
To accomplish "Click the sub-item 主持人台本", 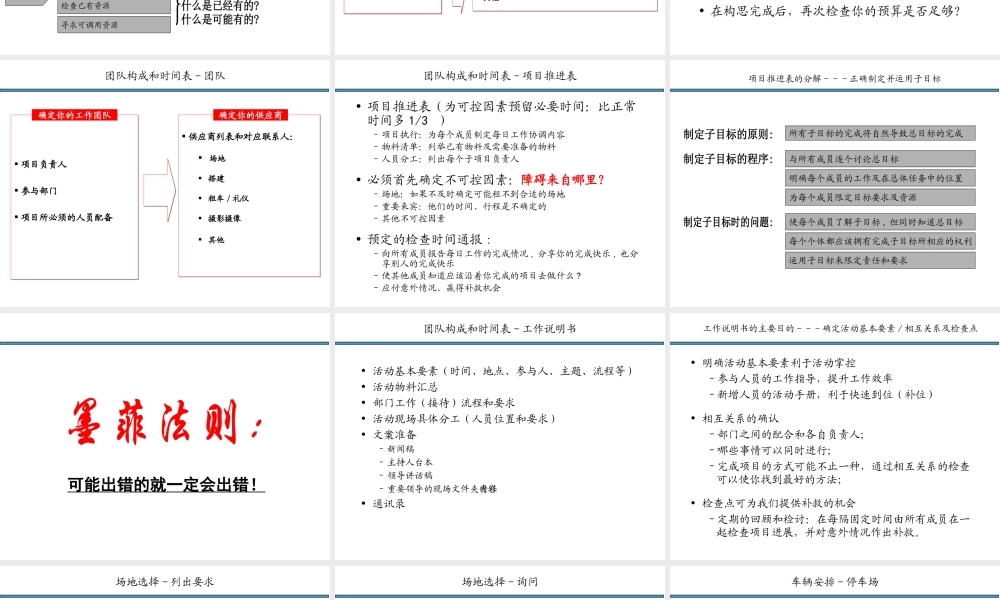I will coord(410,462).
